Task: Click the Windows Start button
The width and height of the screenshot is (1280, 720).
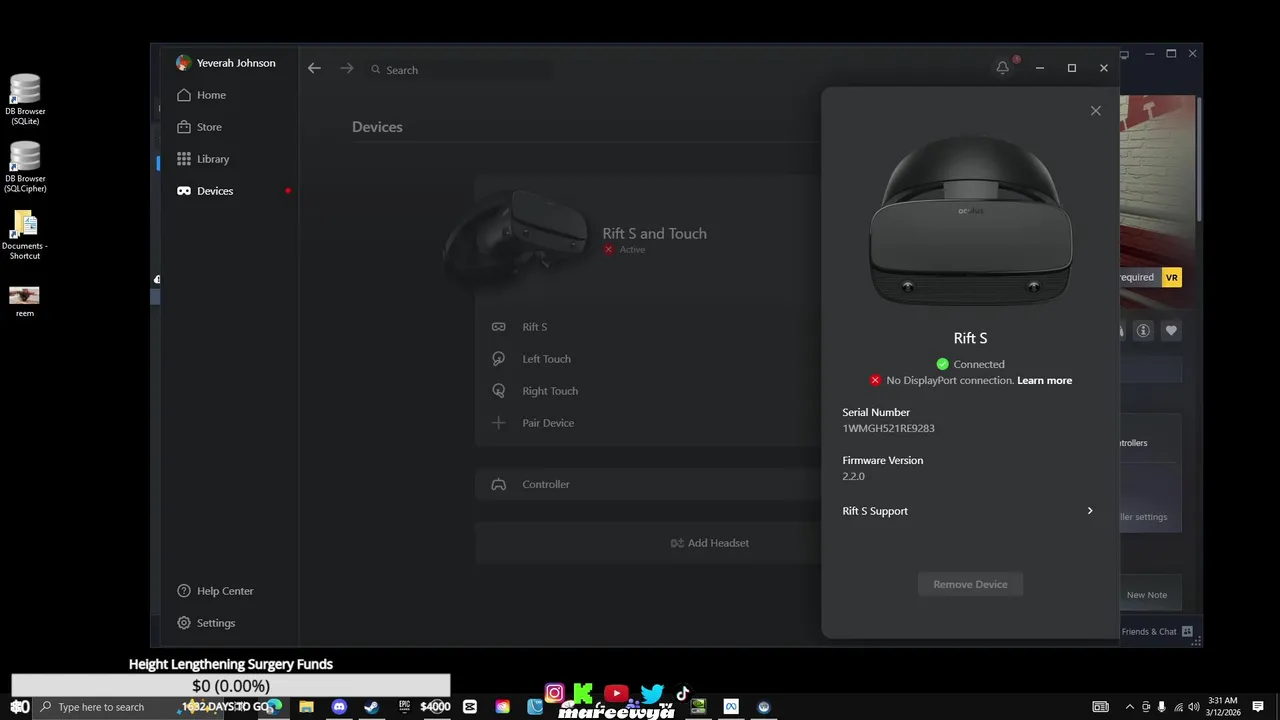Action: click(x=16, y=707)
